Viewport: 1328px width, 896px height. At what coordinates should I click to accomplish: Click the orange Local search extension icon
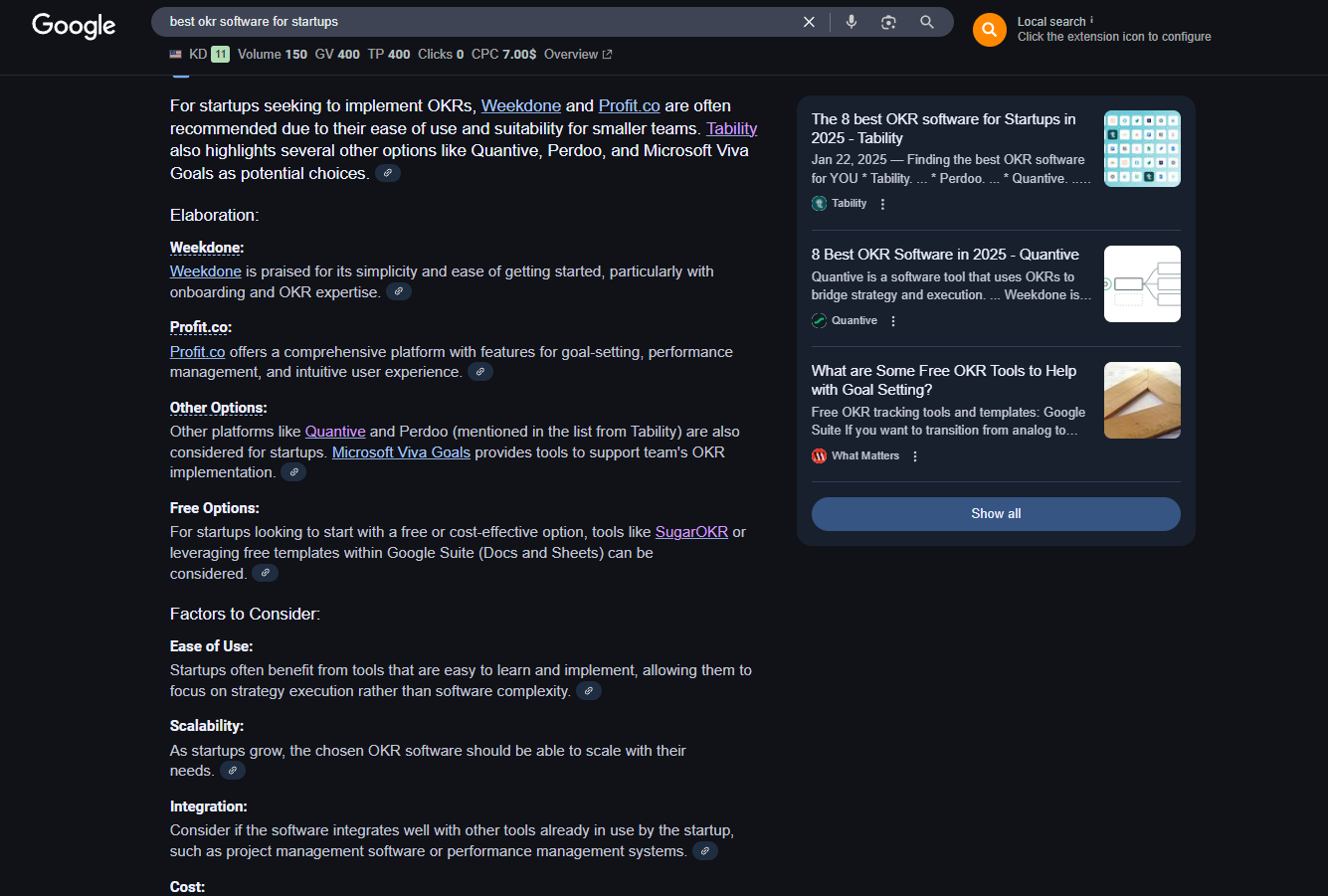click(x=989, y=30)
